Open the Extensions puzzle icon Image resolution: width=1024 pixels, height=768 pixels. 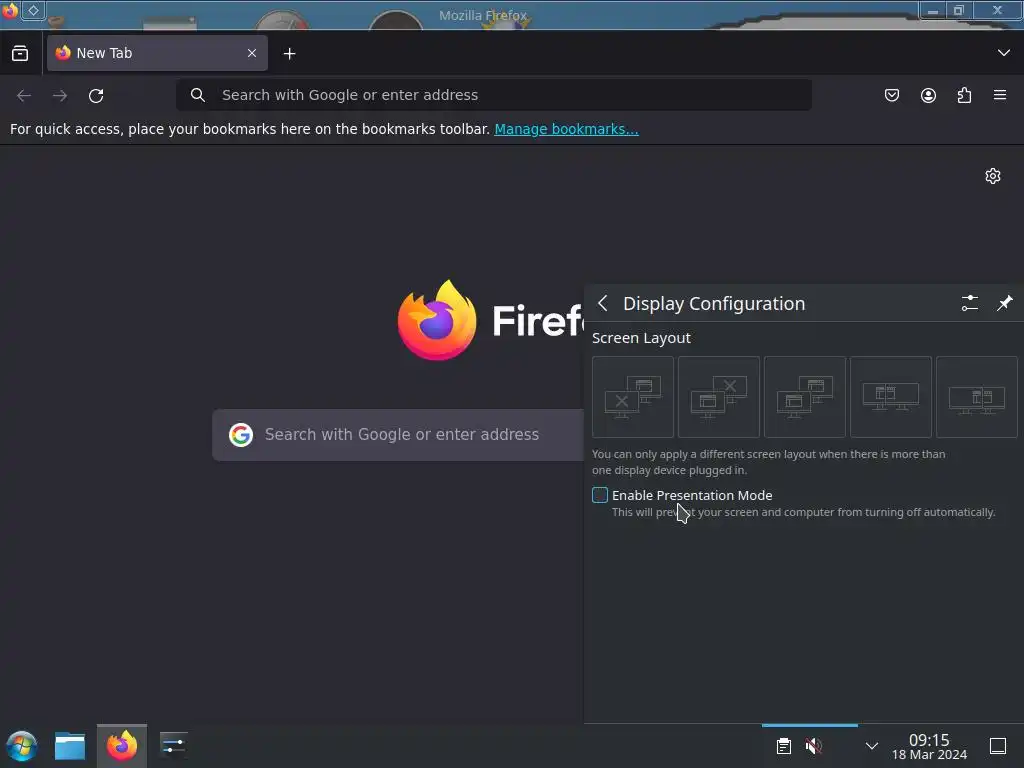coord(964,95)
